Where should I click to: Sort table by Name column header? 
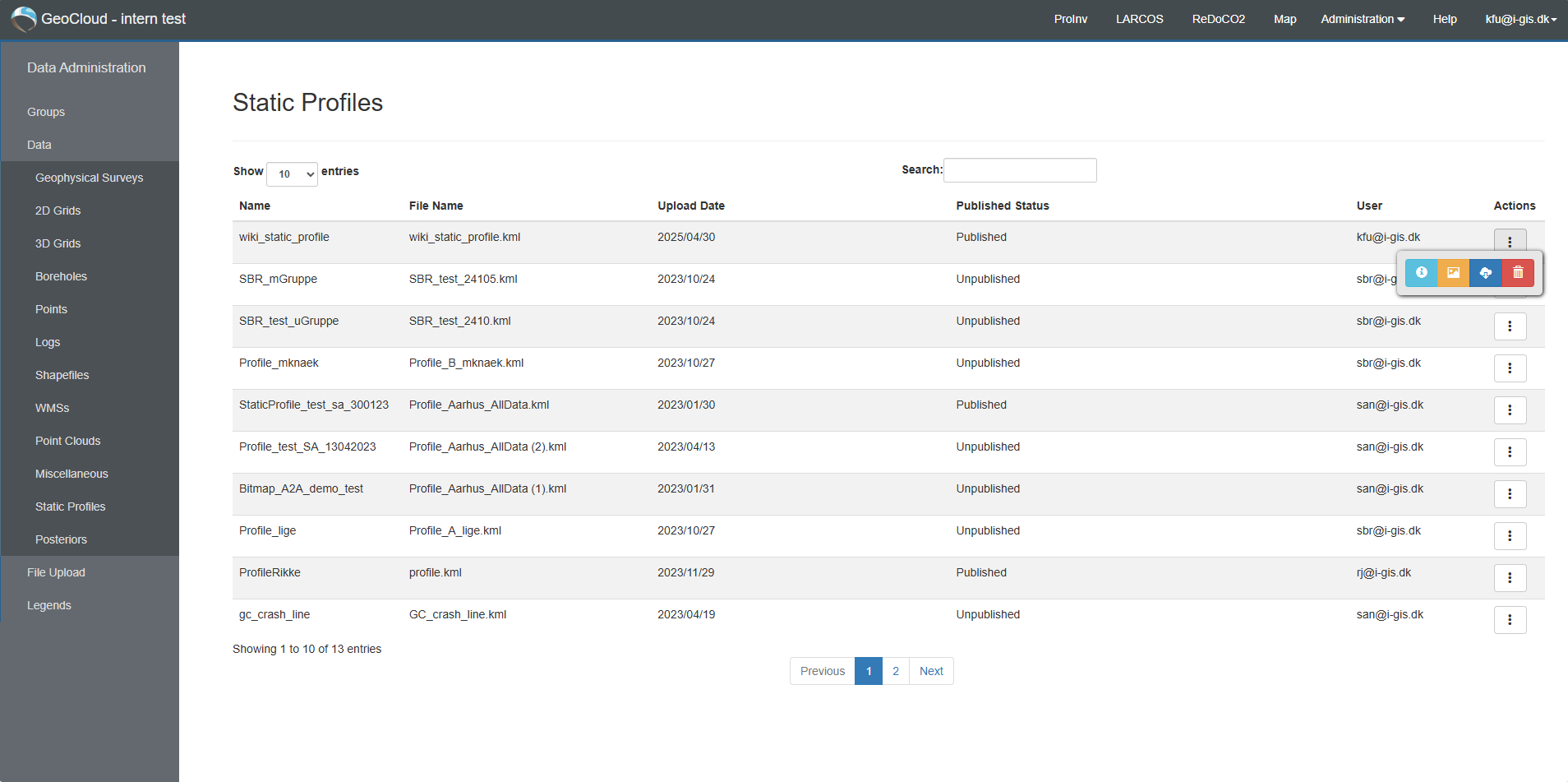(x=255, y=206)
